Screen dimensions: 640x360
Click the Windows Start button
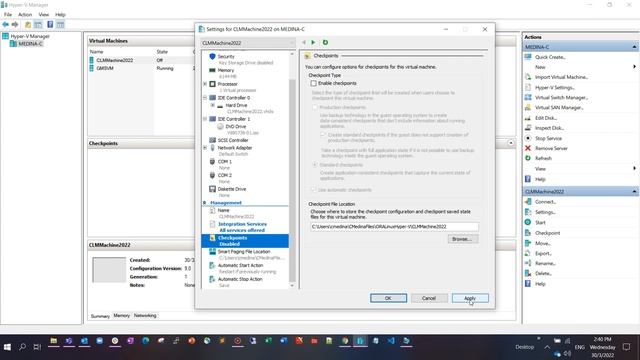click(x=7, y=347)
